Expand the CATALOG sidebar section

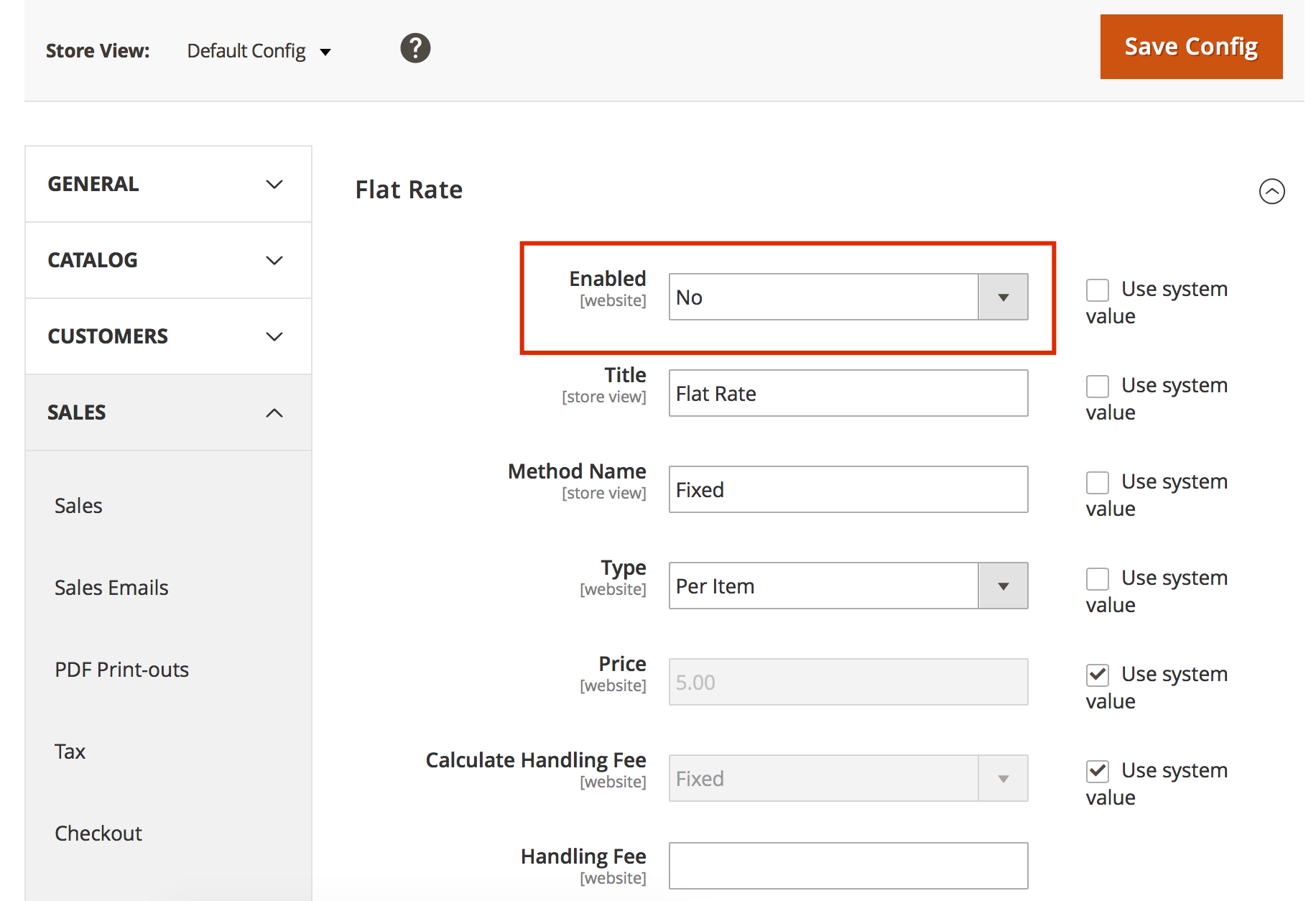tap(168, 260)
